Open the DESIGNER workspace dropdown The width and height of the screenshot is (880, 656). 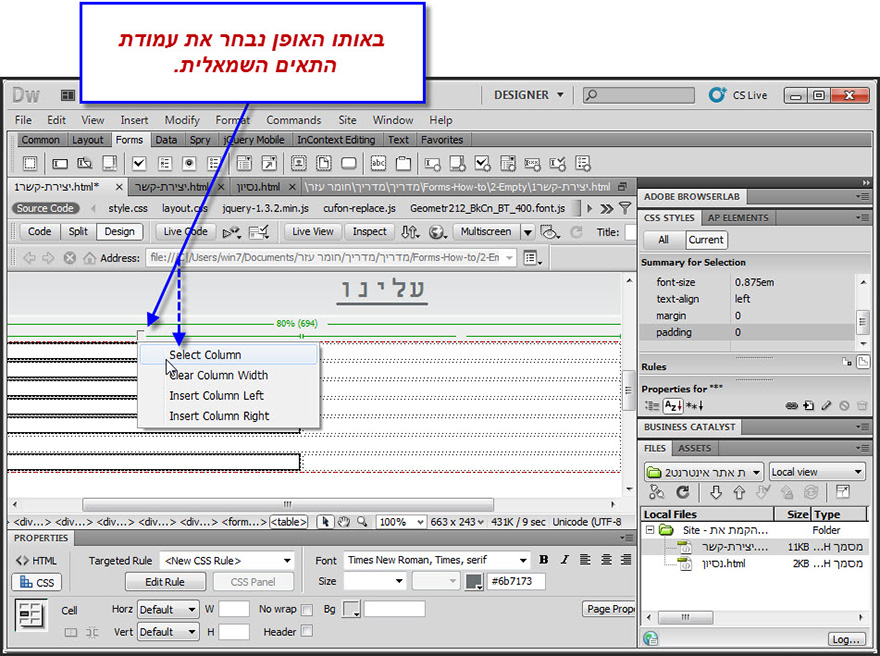[x=529, y=95]
